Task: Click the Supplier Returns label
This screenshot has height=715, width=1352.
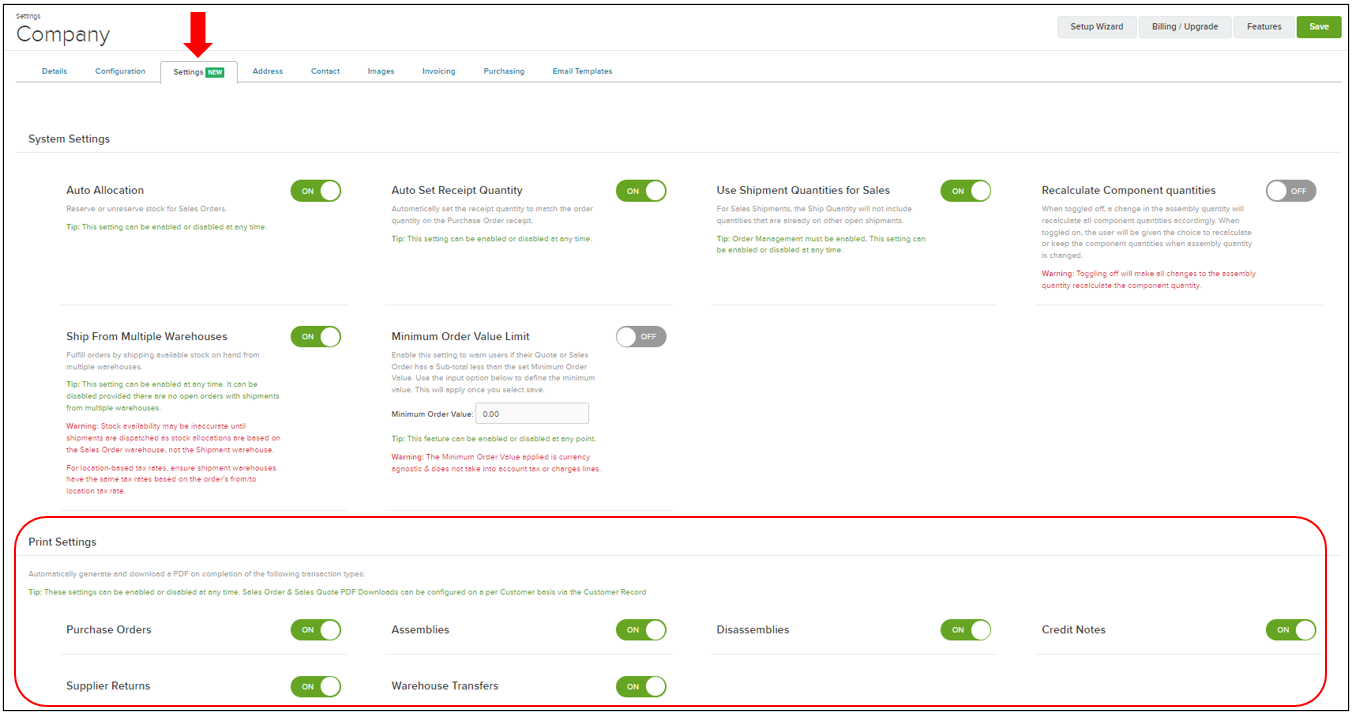Action: (108, 686)
